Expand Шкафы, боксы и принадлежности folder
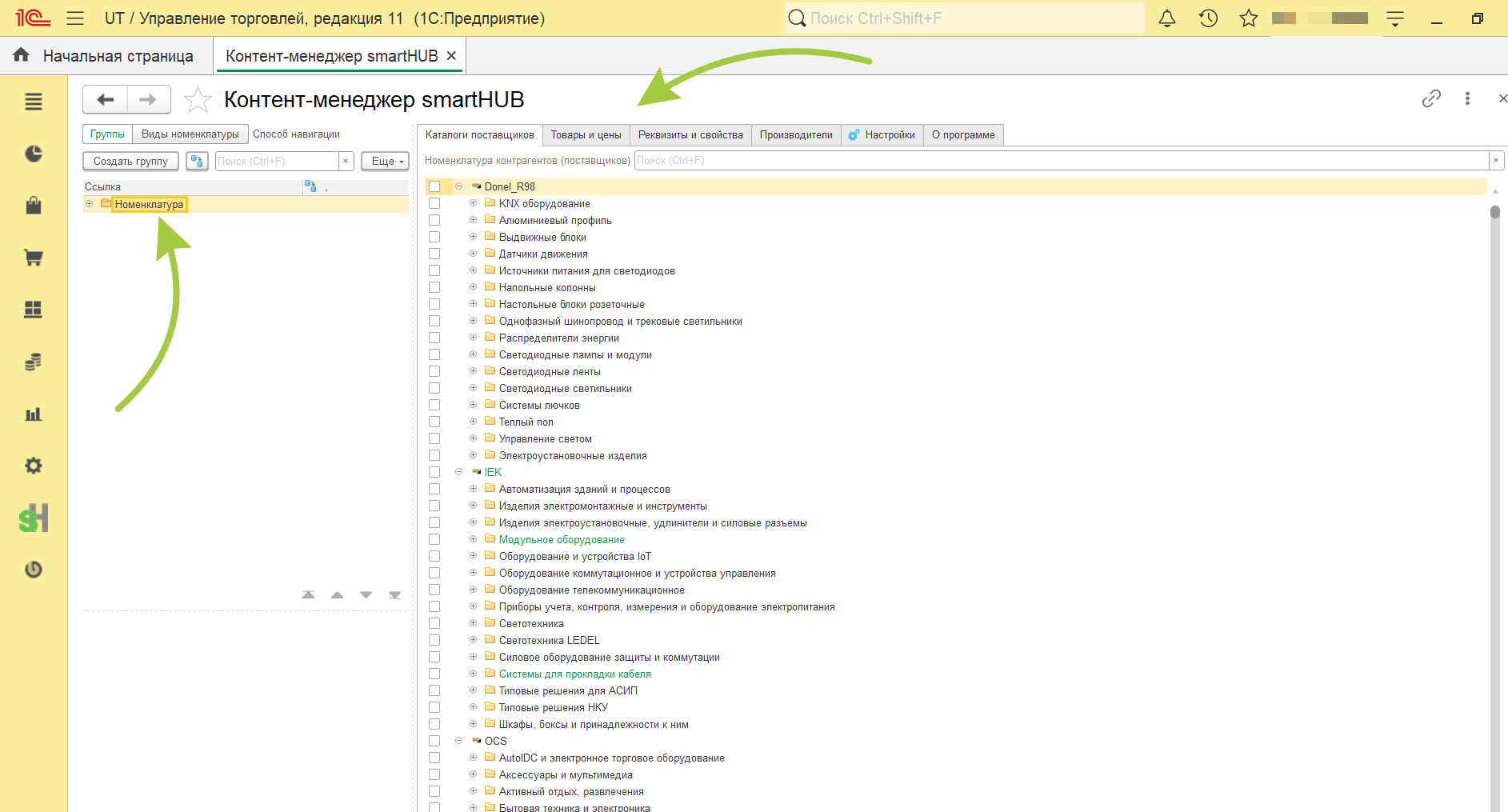The image size is (1508, 812). (474, 724)
